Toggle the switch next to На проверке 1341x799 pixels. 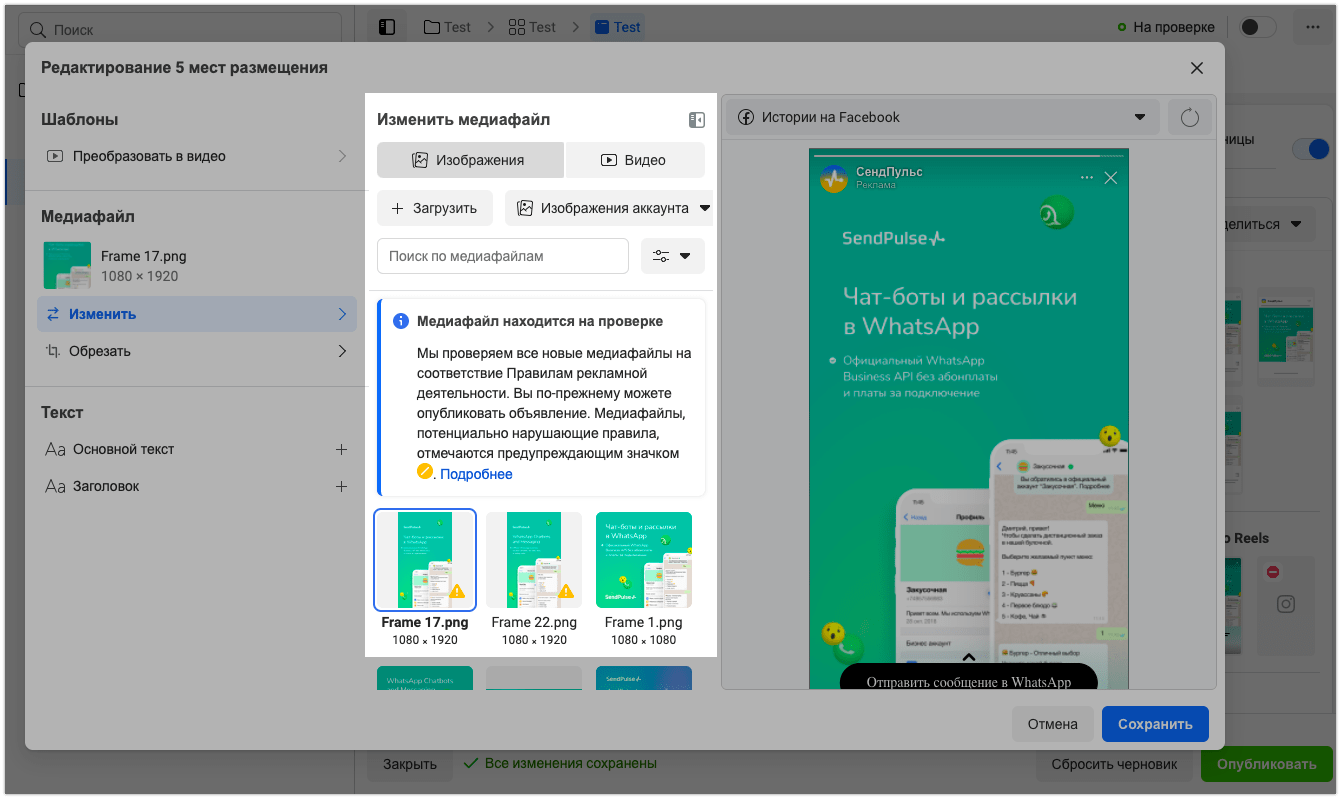(x=1257, y=27)
